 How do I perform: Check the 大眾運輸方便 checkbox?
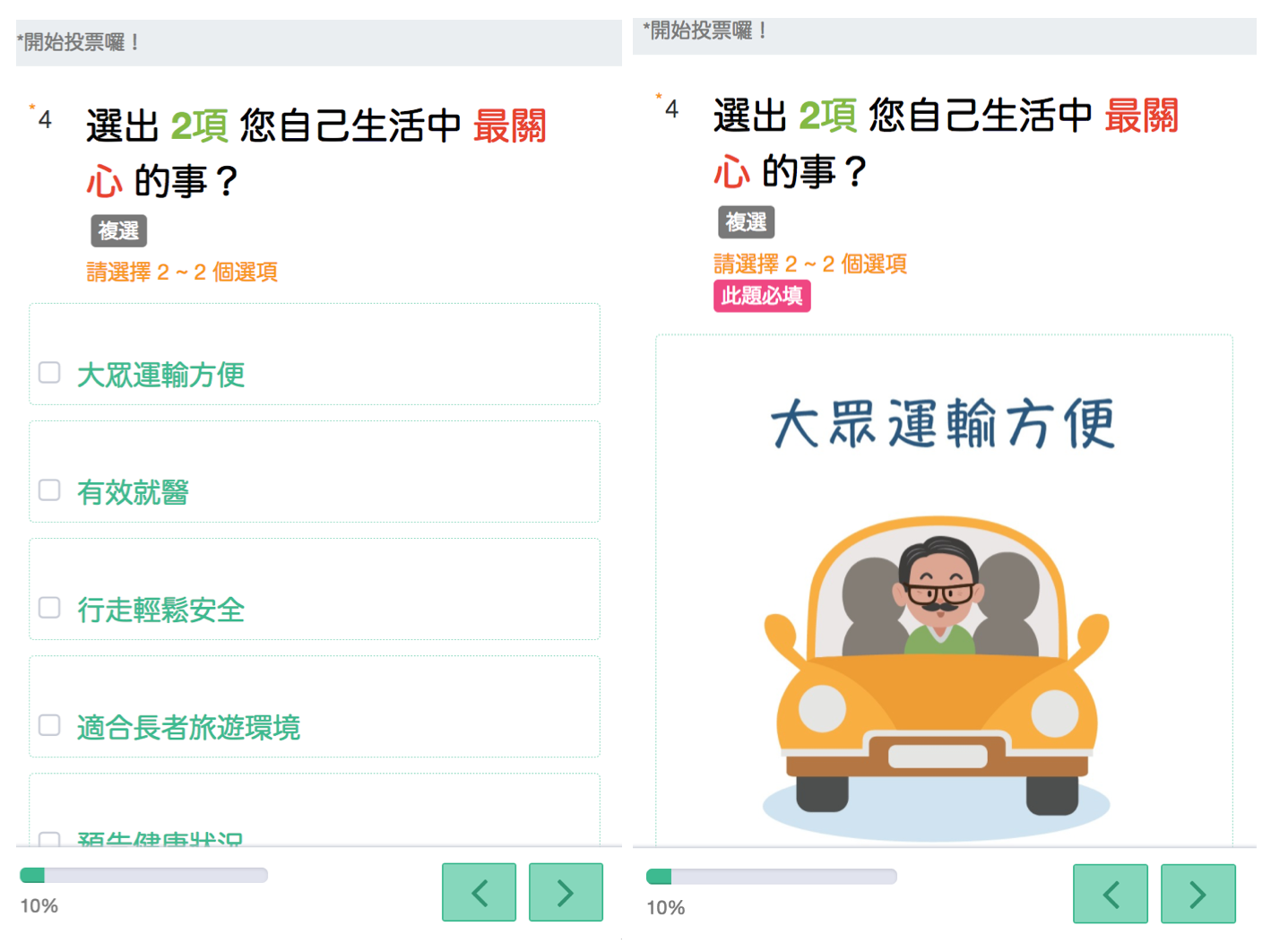coord(49,373)
